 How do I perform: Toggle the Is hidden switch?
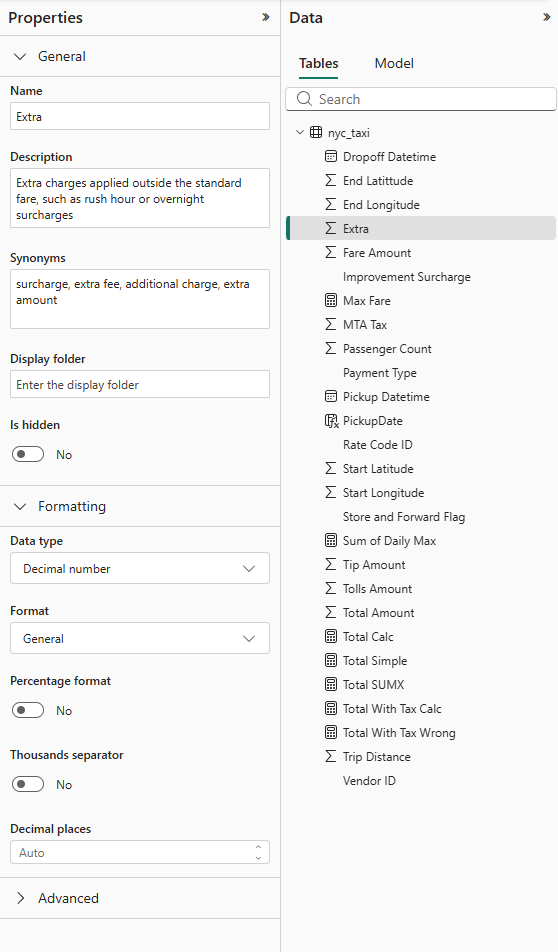coord(28,454)
